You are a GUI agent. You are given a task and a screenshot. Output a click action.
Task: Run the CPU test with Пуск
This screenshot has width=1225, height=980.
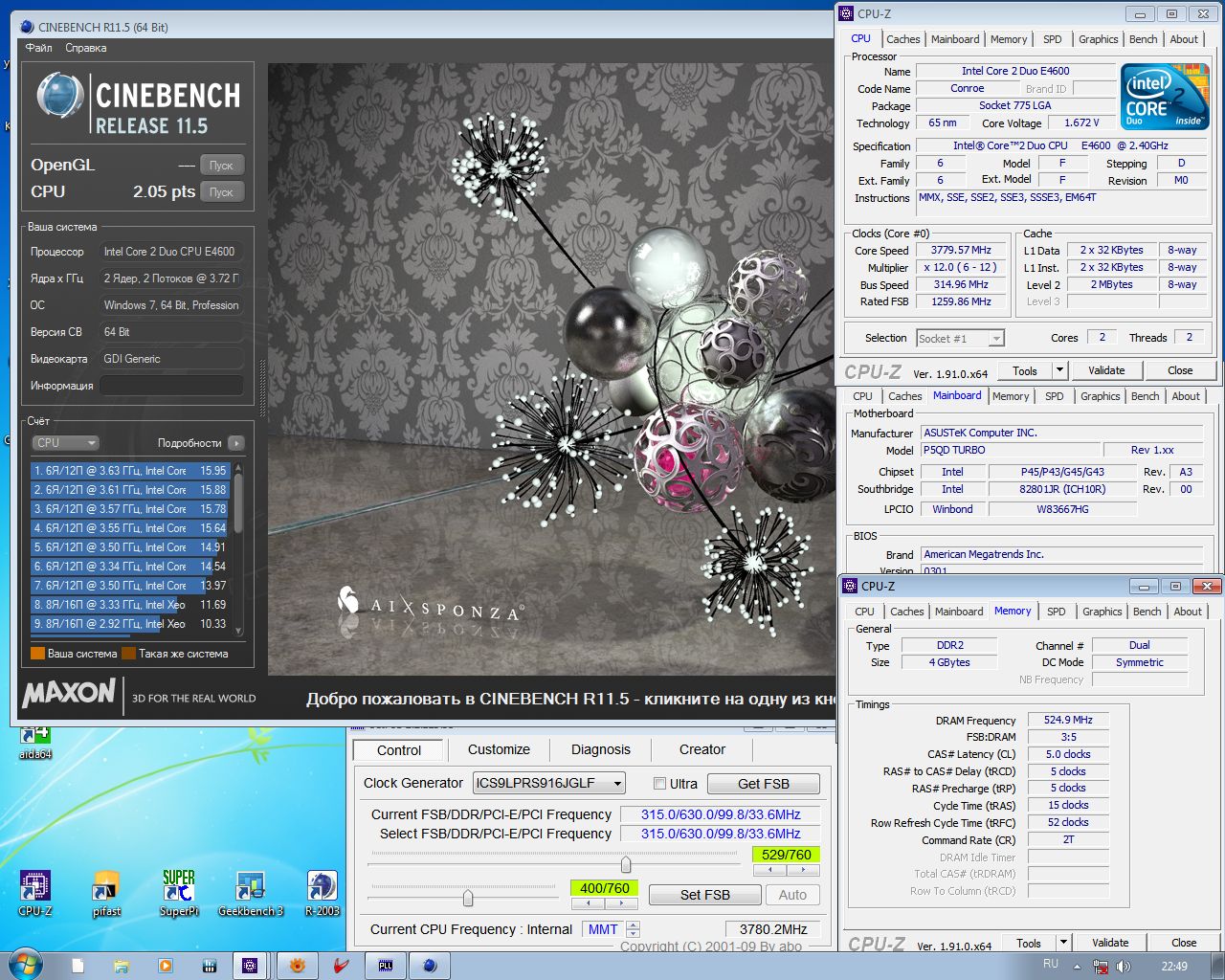coord(222,192)
